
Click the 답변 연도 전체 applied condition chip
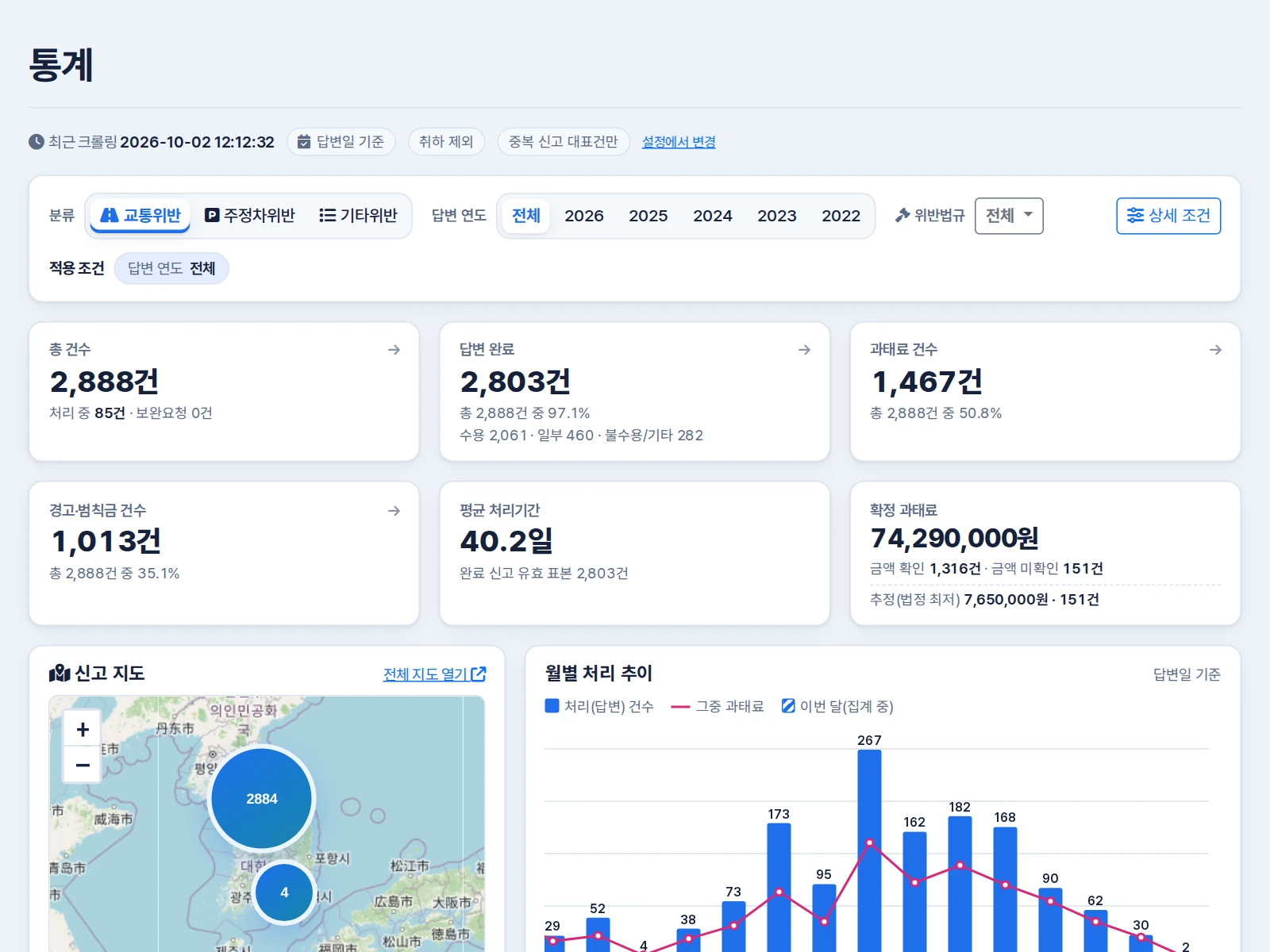[171, 268]
